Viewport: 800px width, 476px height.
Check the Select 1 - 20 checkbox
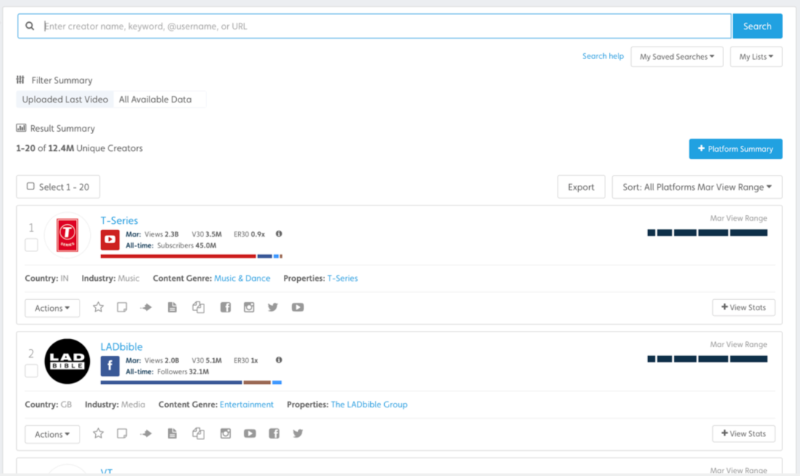[x=31, y=186]
